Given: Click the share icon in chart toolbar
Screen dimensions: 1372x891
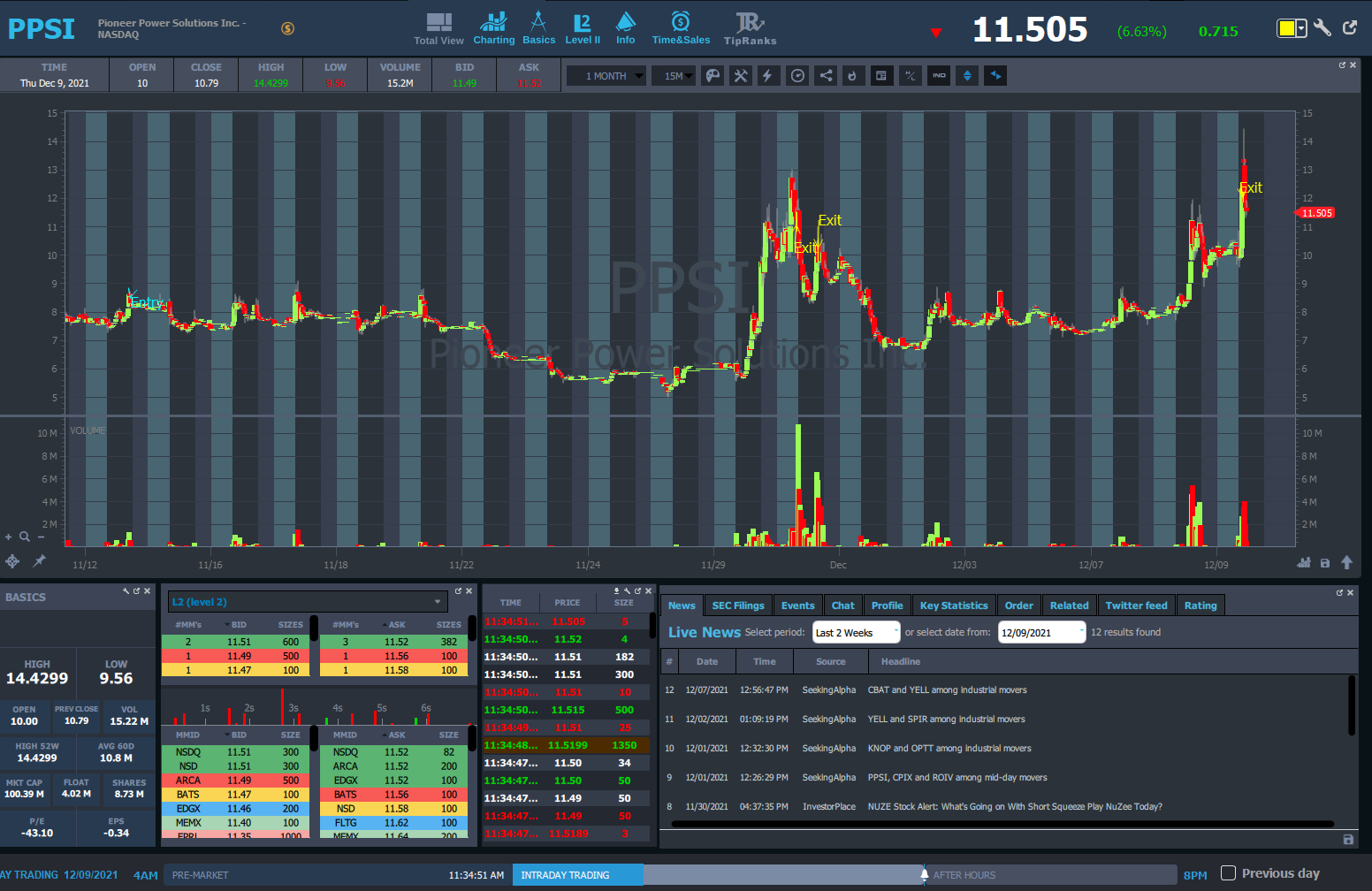Looking at the screenshot, I should (826, 76).
